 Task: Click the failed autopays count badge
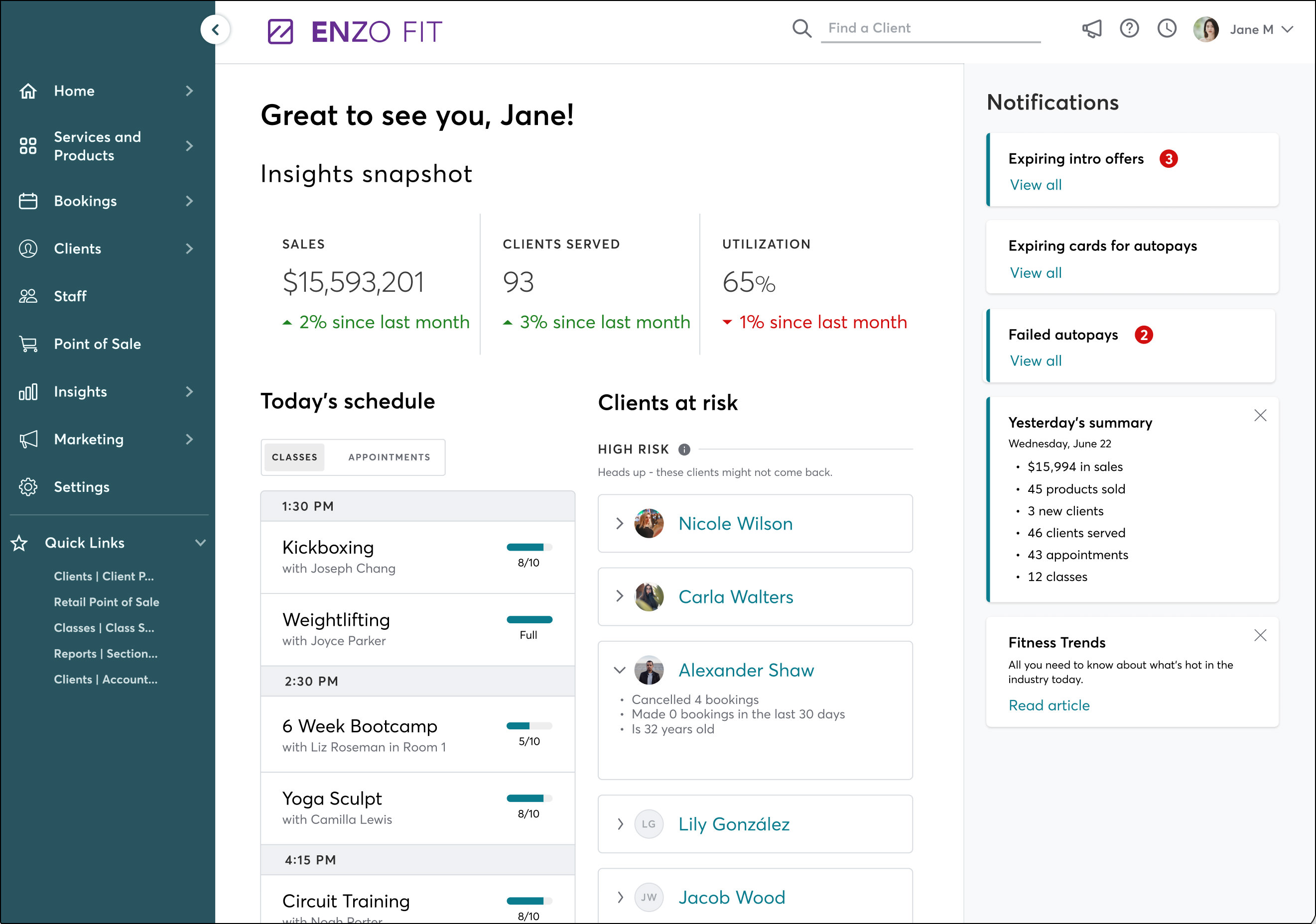coord(1144,335)
